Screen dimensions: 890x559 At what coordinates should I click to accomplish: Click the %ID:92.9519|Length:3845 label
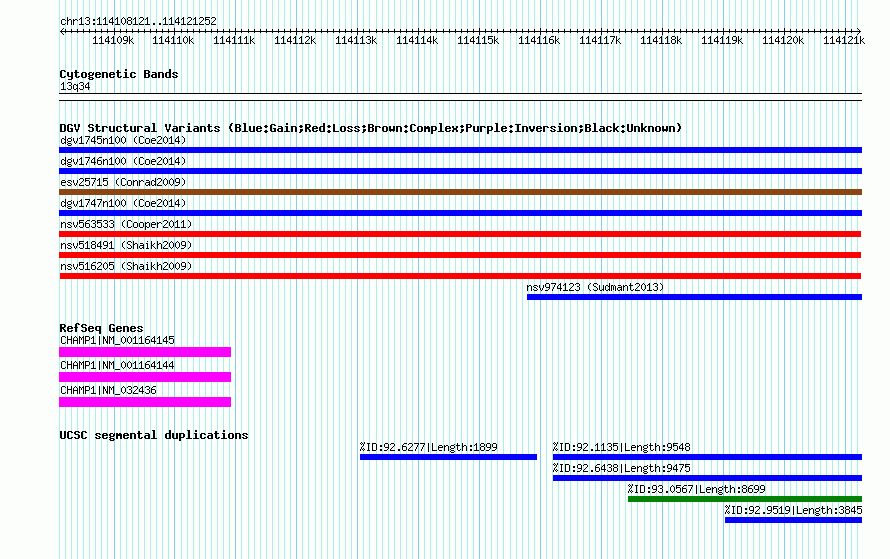pos(794,510)
